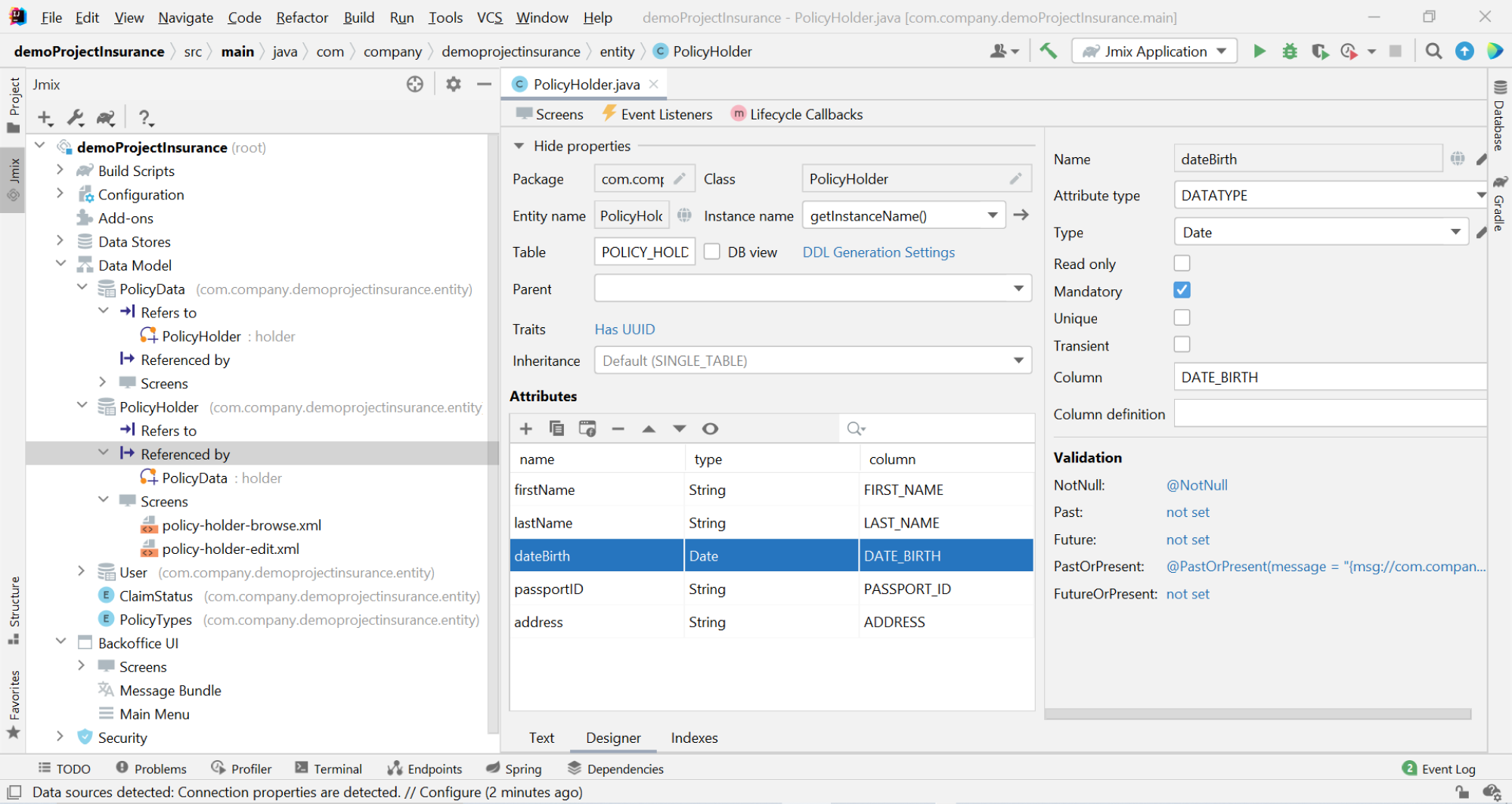Click the eye-shaped icon in attributes toolbar

point(710,428)
